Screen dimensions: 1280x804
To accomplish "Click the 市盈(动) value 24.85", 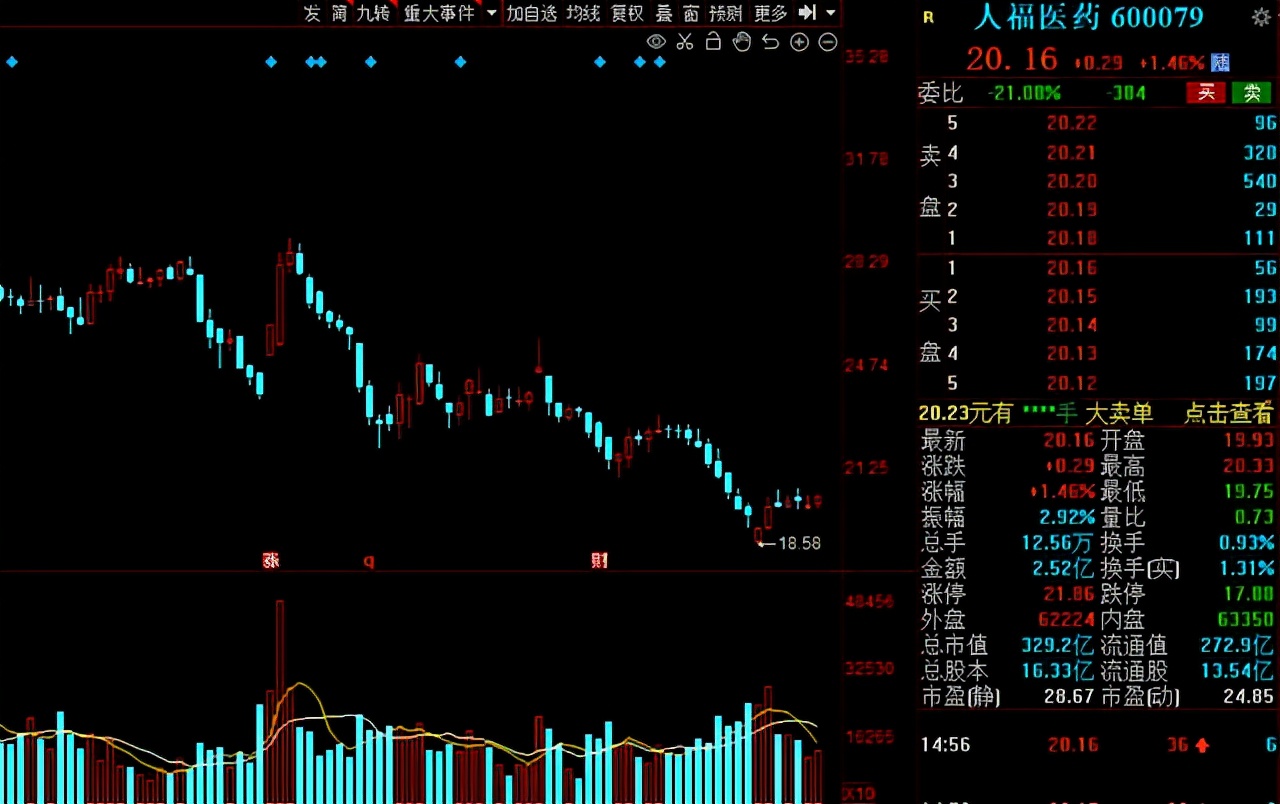I will tap(1249, 697).
